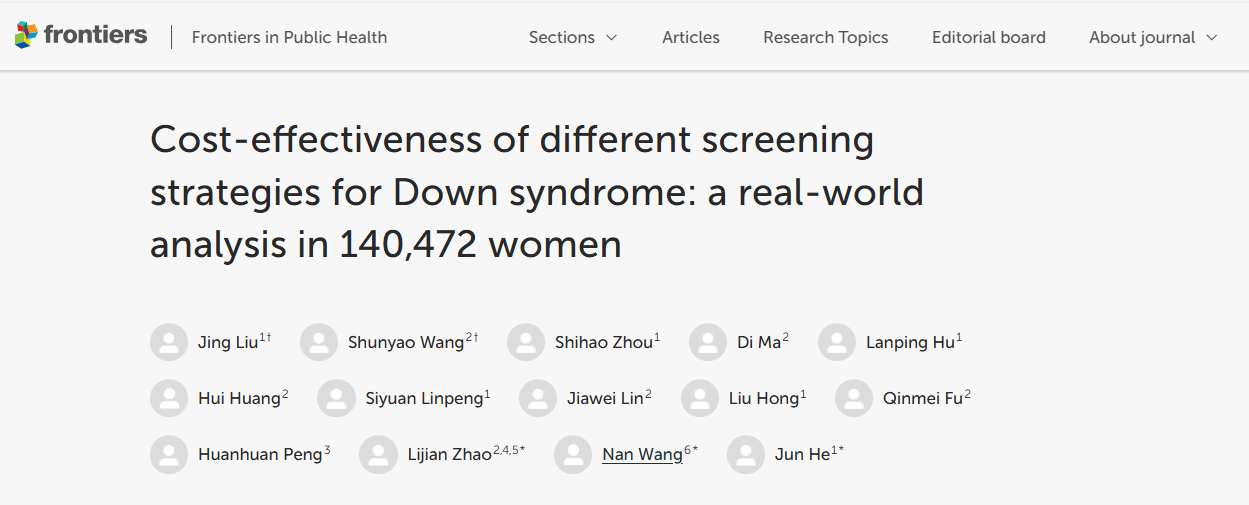Open Nan Wang's author profile link

point(642,455)
